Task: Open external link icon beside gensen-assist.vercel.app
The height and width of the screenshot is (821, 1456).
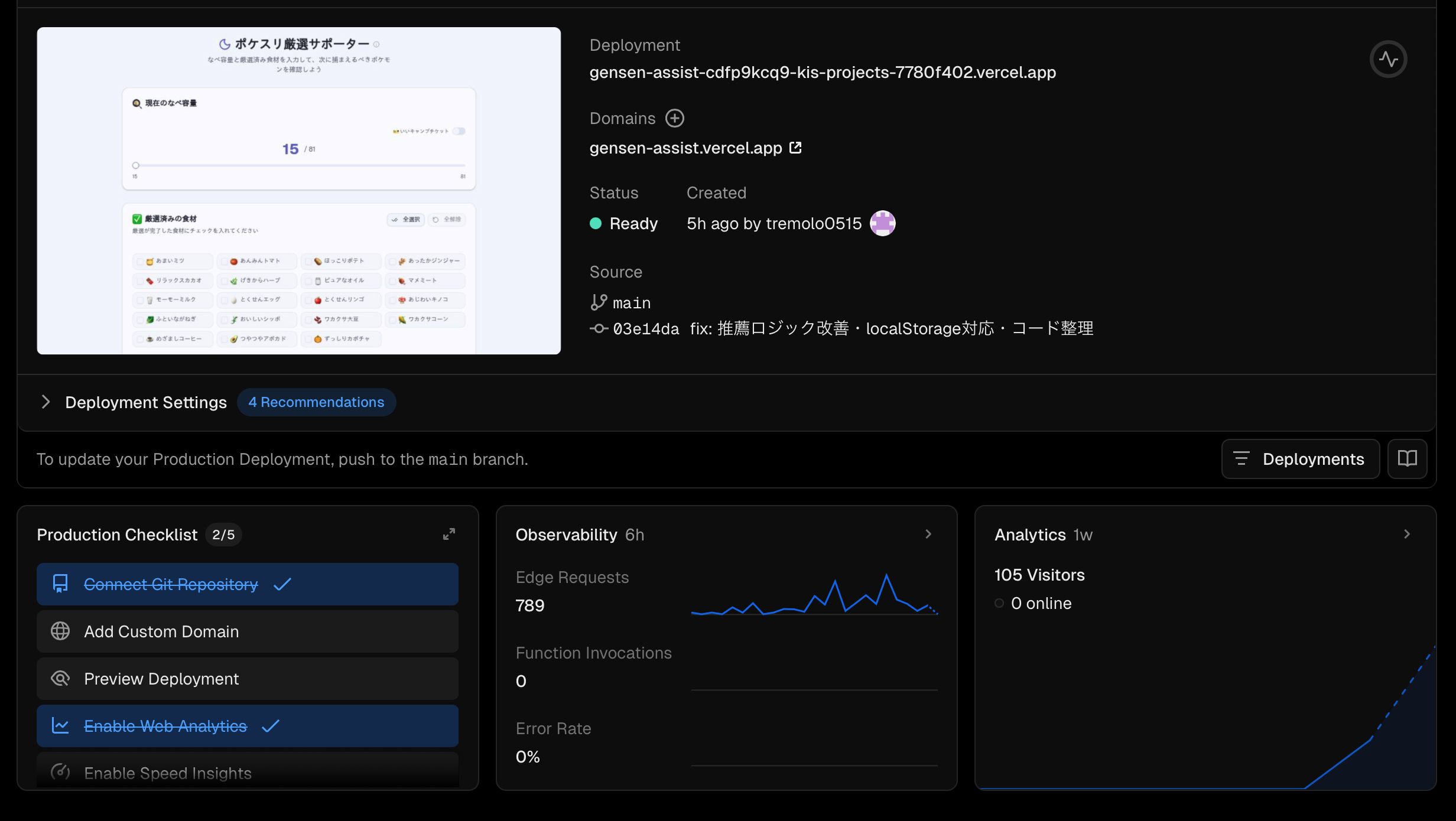Action: (795, 148)
